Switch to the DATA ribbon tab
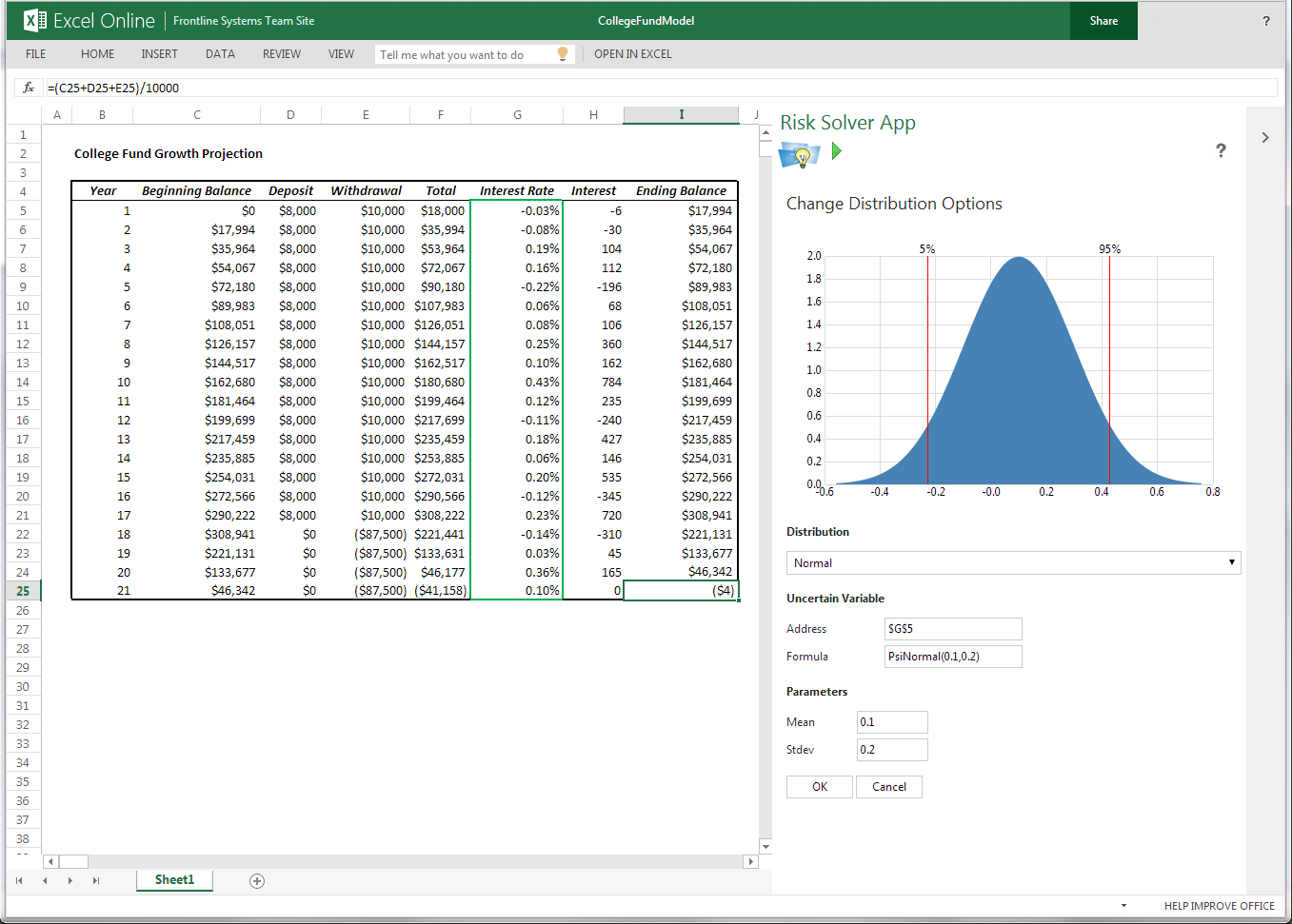Screen dimensions: 1292x924 [220, 54]
